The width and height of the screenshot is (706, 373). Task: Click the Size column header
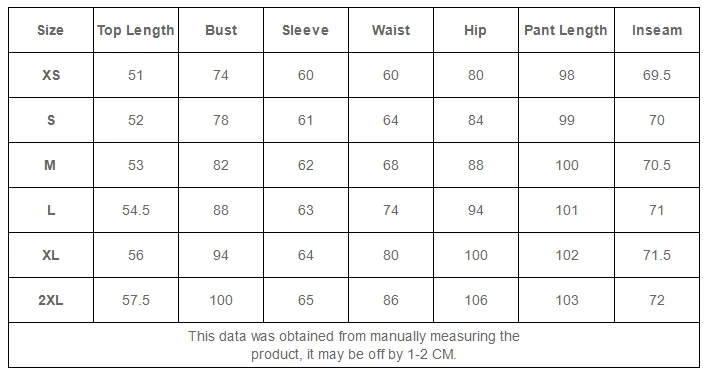pos(50,30)
